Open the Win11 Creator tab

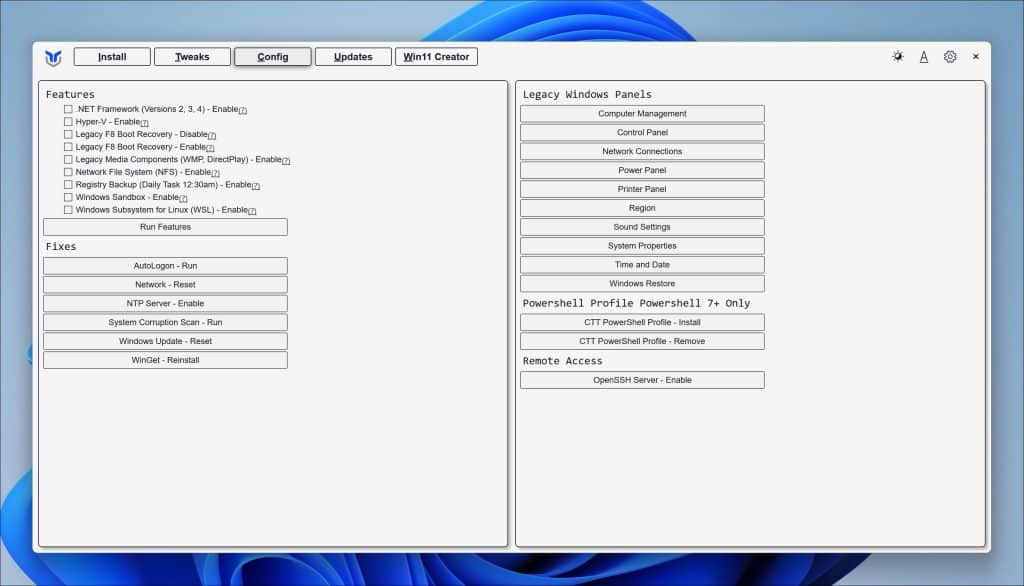(436, 57)
